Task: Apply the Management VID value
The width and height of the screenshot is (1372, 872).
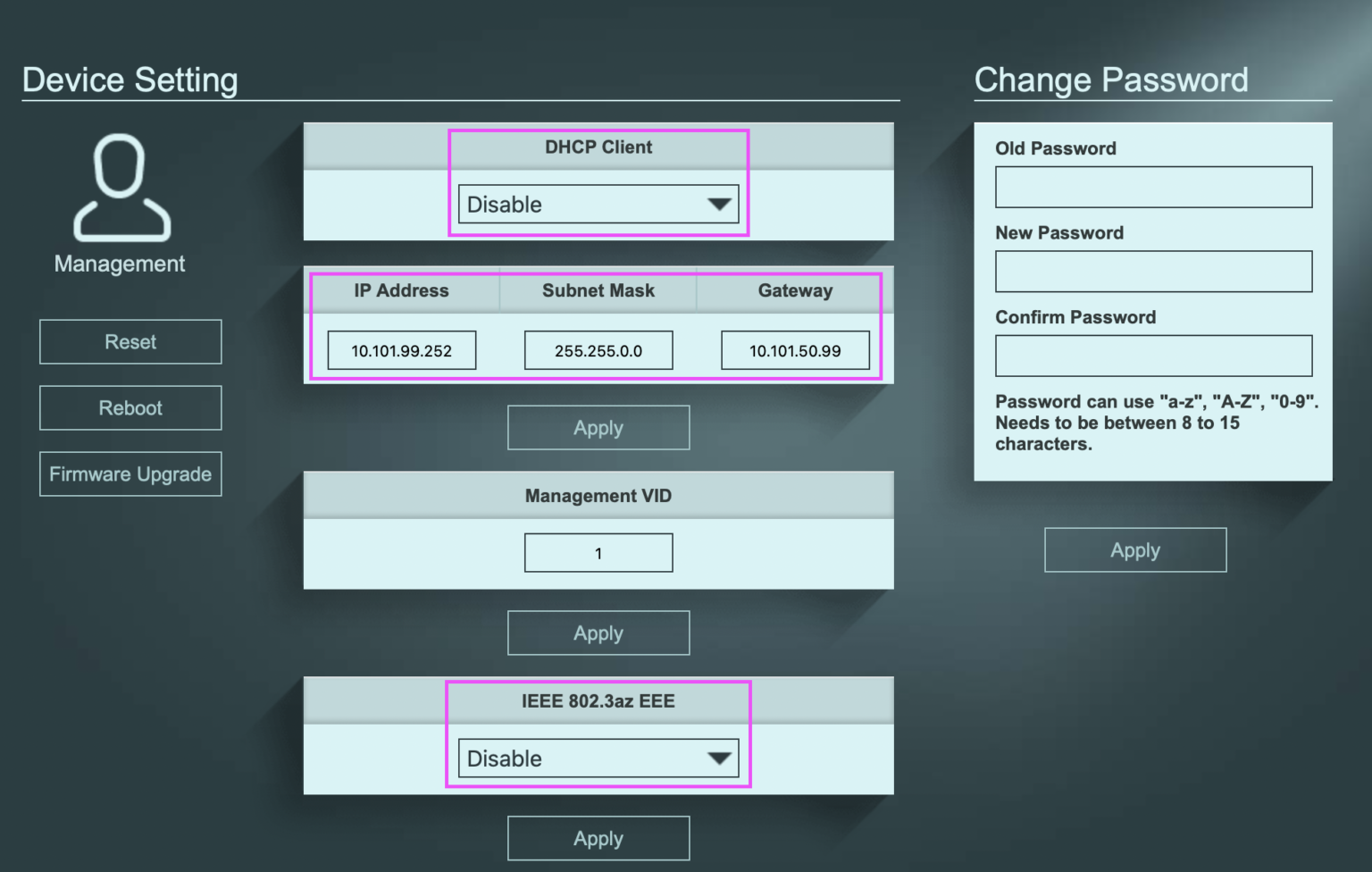Action: point(598,633)
